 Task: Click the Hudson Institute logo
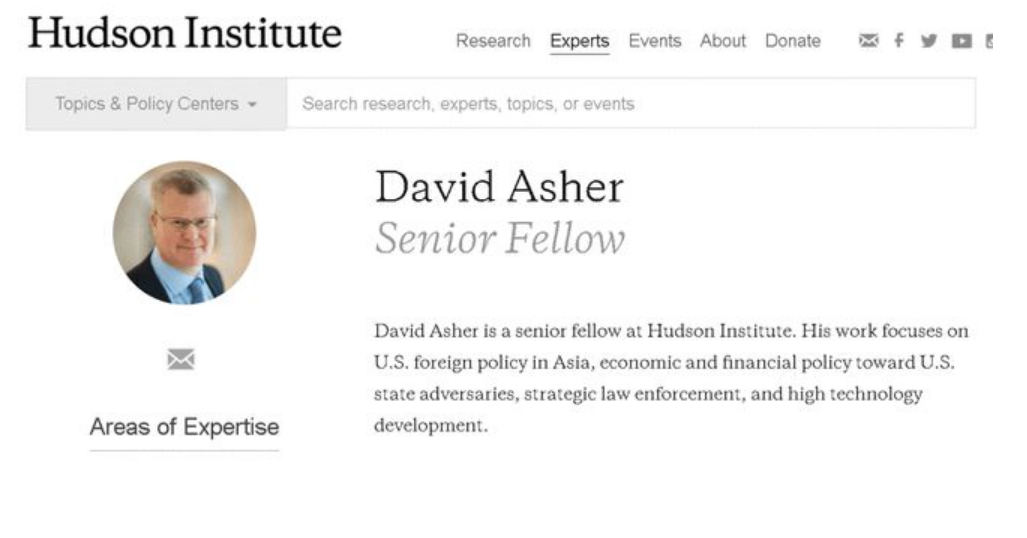point(185,33)
